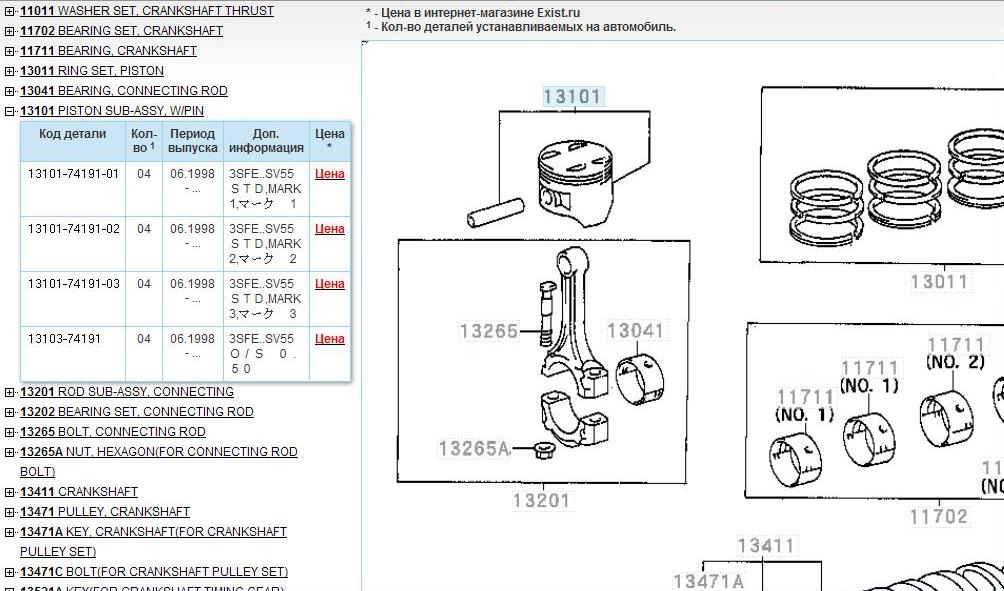Screen dimensions: 1004x591
Task: Open 13041 BEARING, CONNECTING ROD entry
Action: (123, 91)
